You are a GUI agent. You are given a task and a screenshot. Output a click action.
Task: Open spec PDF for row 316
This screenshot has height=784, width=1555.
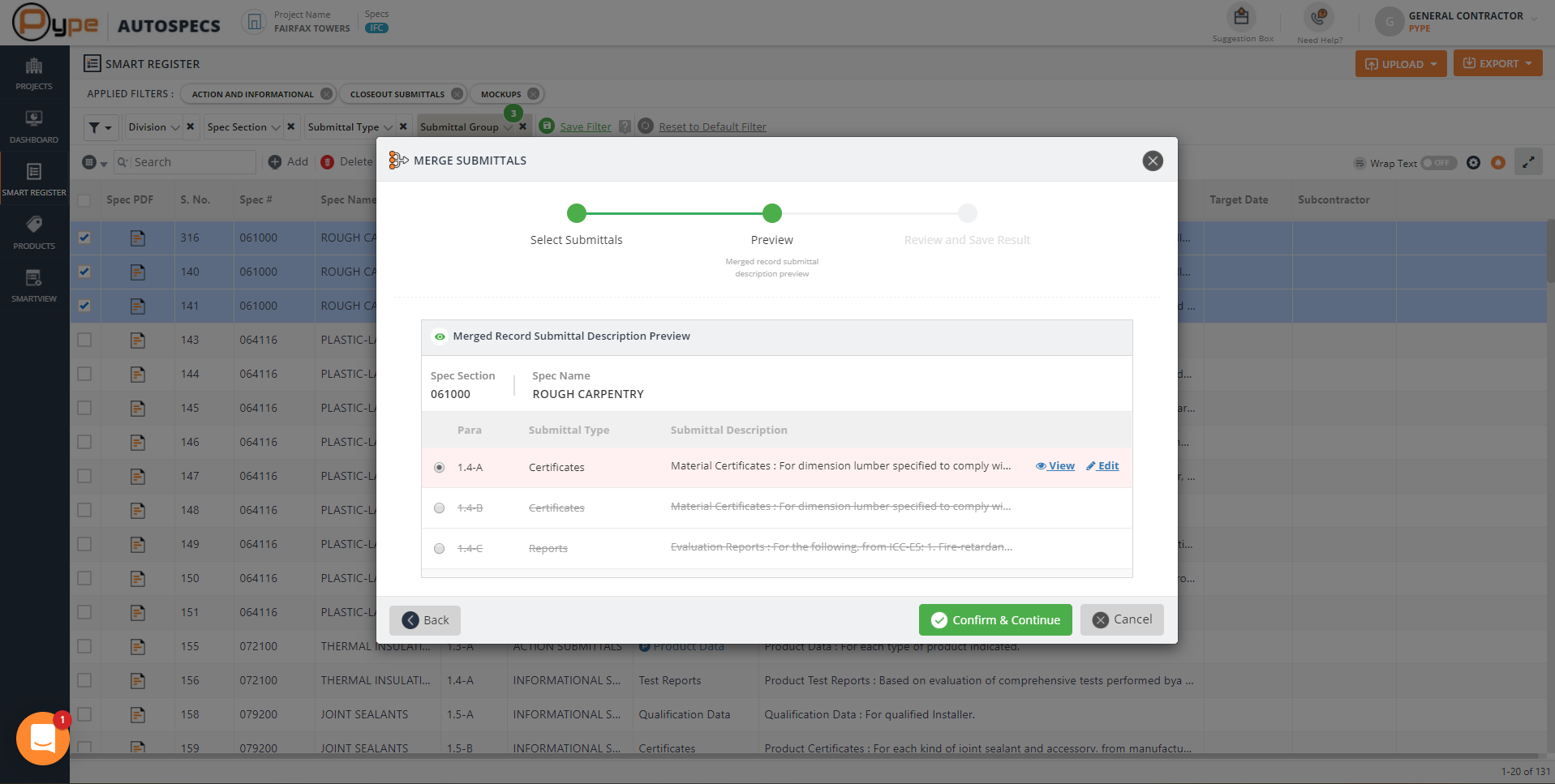[x=138, y=238]
